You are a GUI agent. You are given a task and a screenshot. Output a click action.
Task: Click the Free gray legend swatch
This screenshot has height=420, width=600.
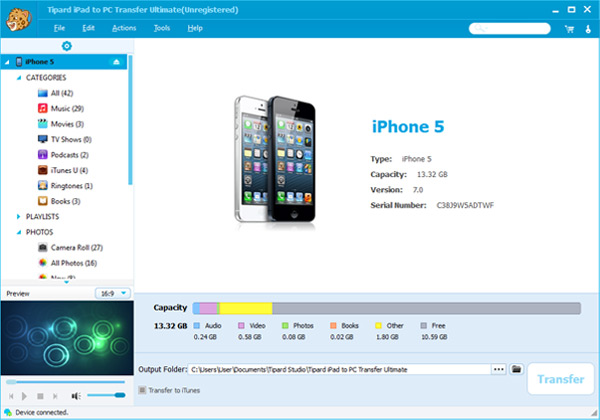(x=424, y=326)
